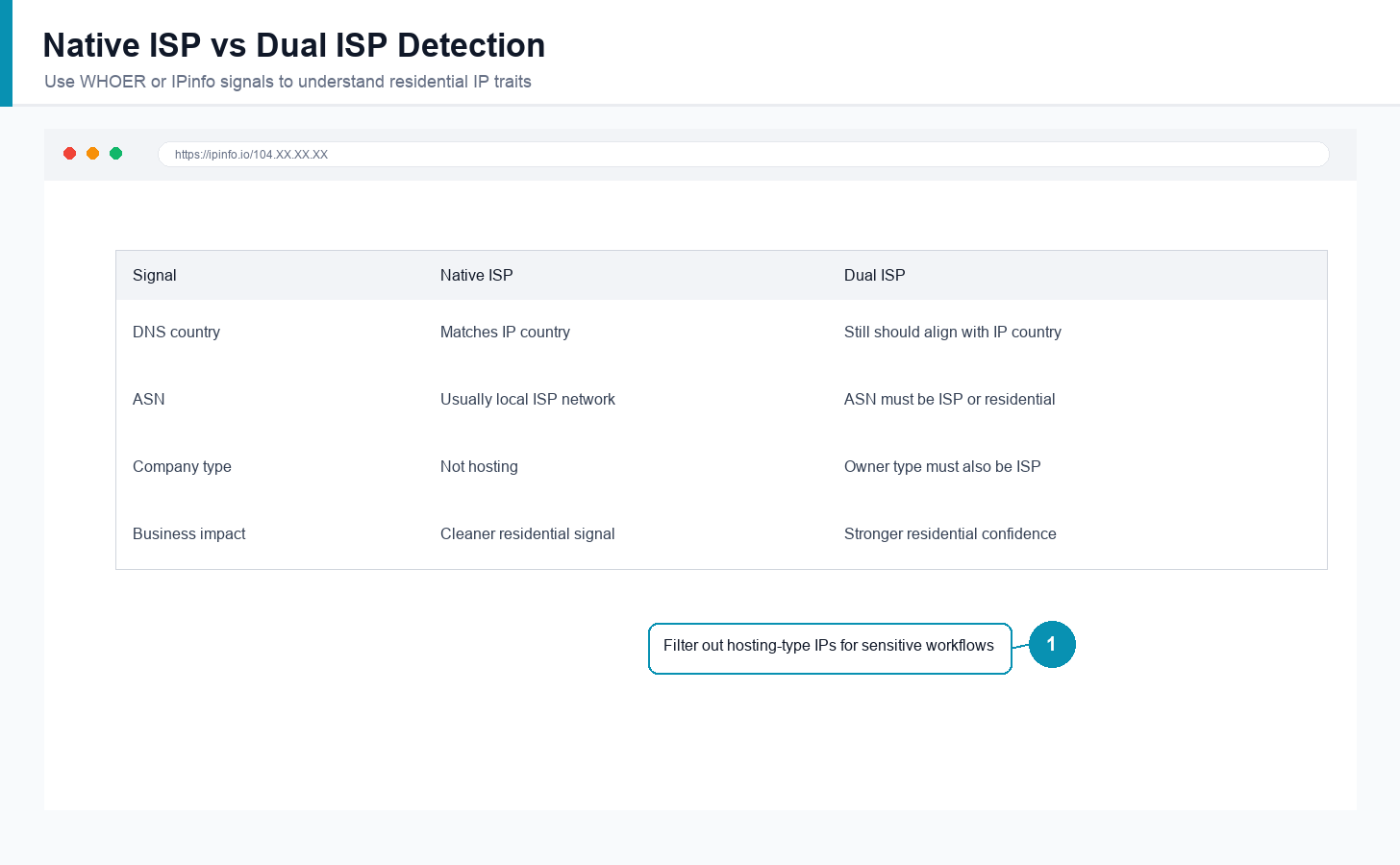Viewport: 1400px width, 865px height.
Task: Click the "Business impact" row label
Action: pos(189,533)
